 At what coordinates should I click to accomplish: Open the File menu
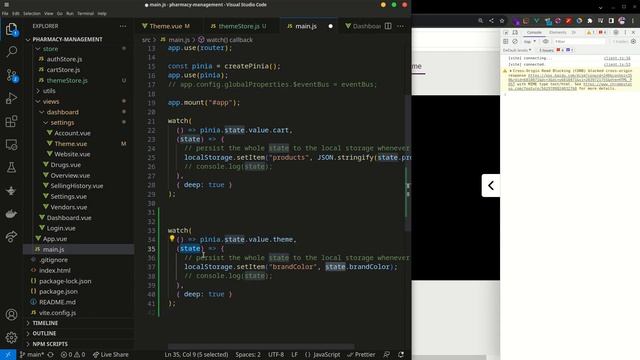(x=5, y=13)
